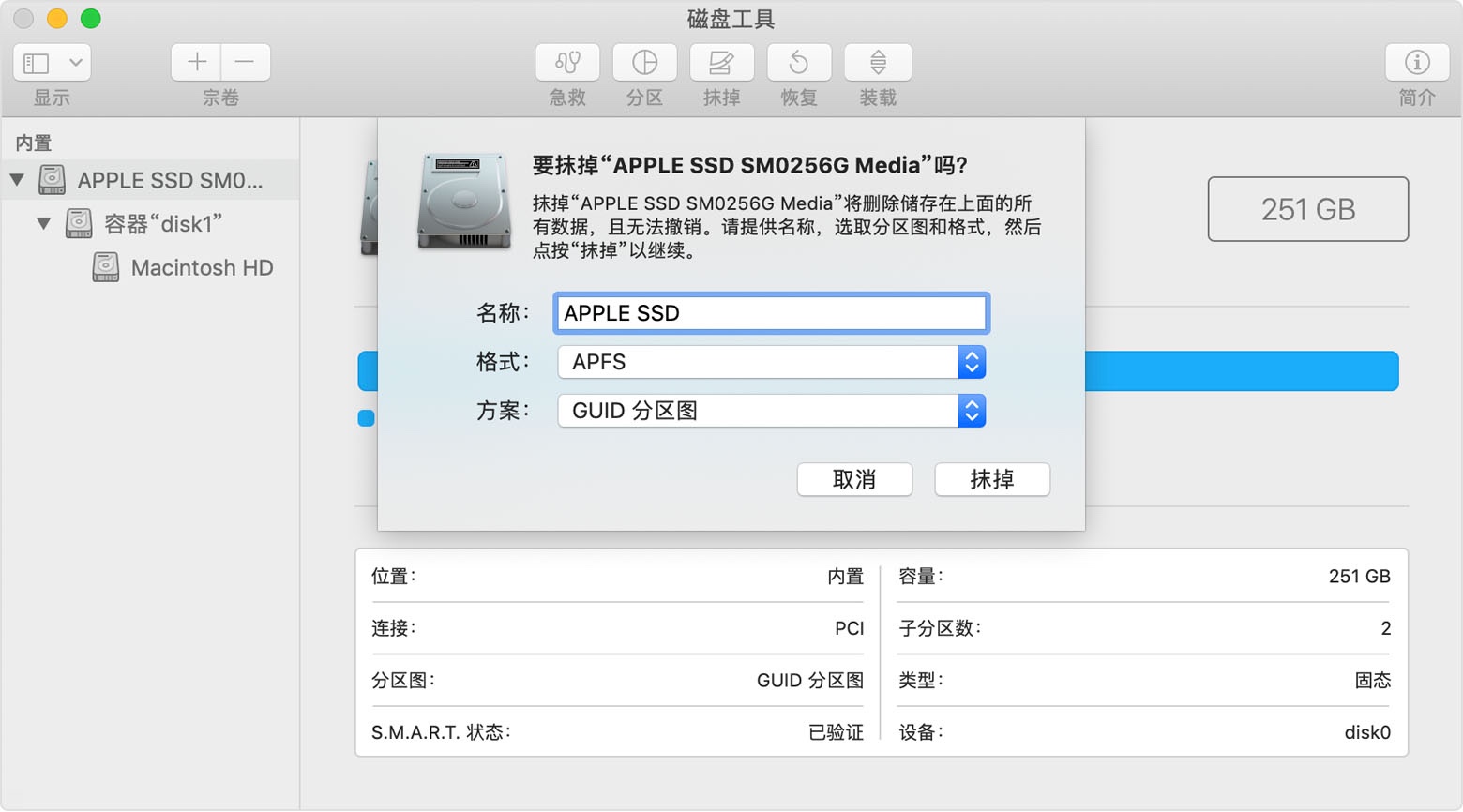The height and width of the screenshot is (812, 1463).
Task: Click the 连接 value PCI
Action: (x=849, y=628)
